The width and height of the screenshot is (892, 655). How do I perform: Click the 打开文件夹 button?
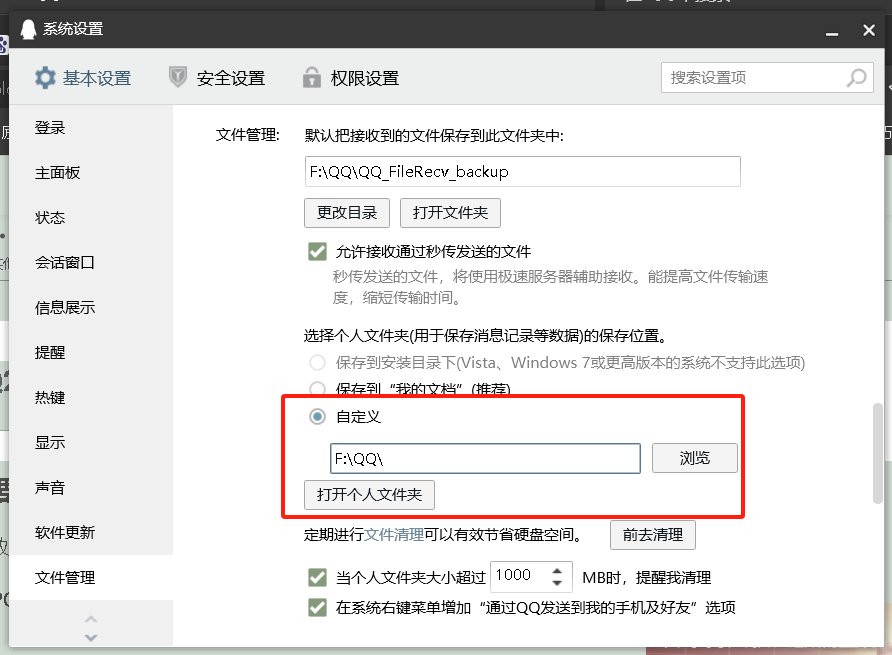(x=451, y=213)
